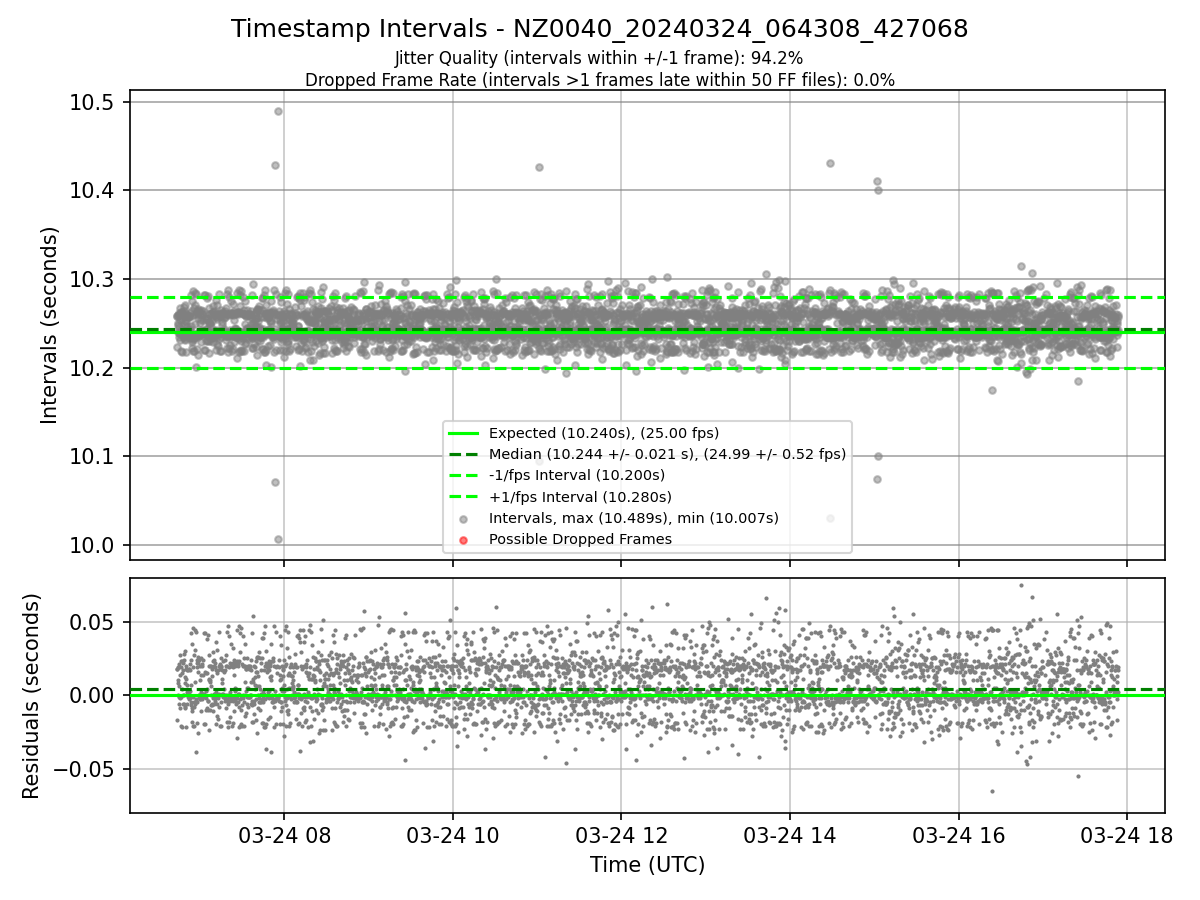The width and height of the screenshot is (1200, 900).
Task: Click the plot title NZ0040_20240324_064308_427068
Action: click(x=600, y=29)
